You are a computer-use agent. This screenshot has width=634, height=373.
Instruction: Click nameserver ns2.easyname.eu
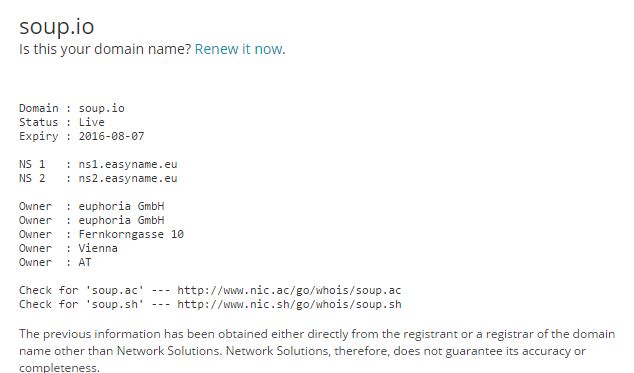tap(128, 178)
